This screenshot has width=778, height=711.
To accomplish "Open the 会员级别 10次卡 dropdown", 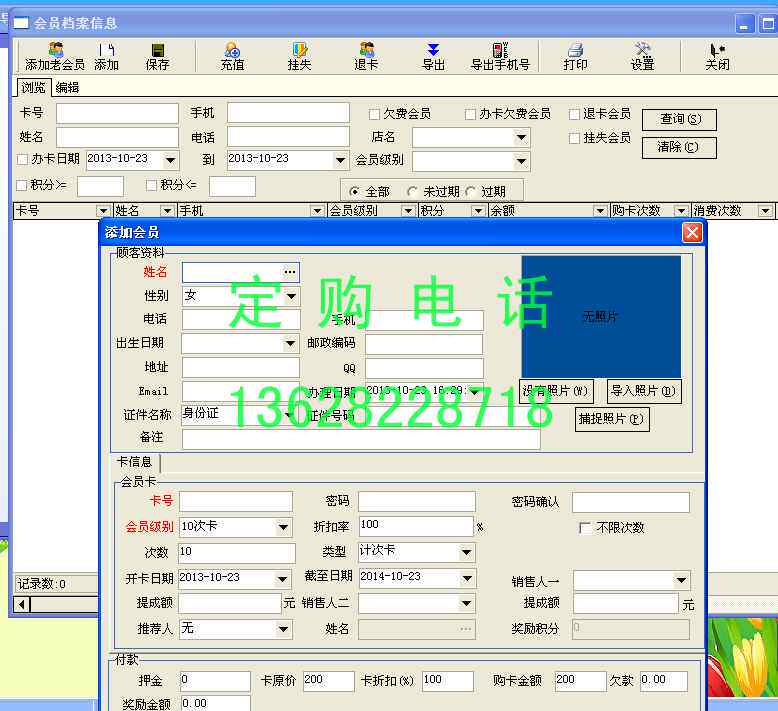I will pos(283,527).
